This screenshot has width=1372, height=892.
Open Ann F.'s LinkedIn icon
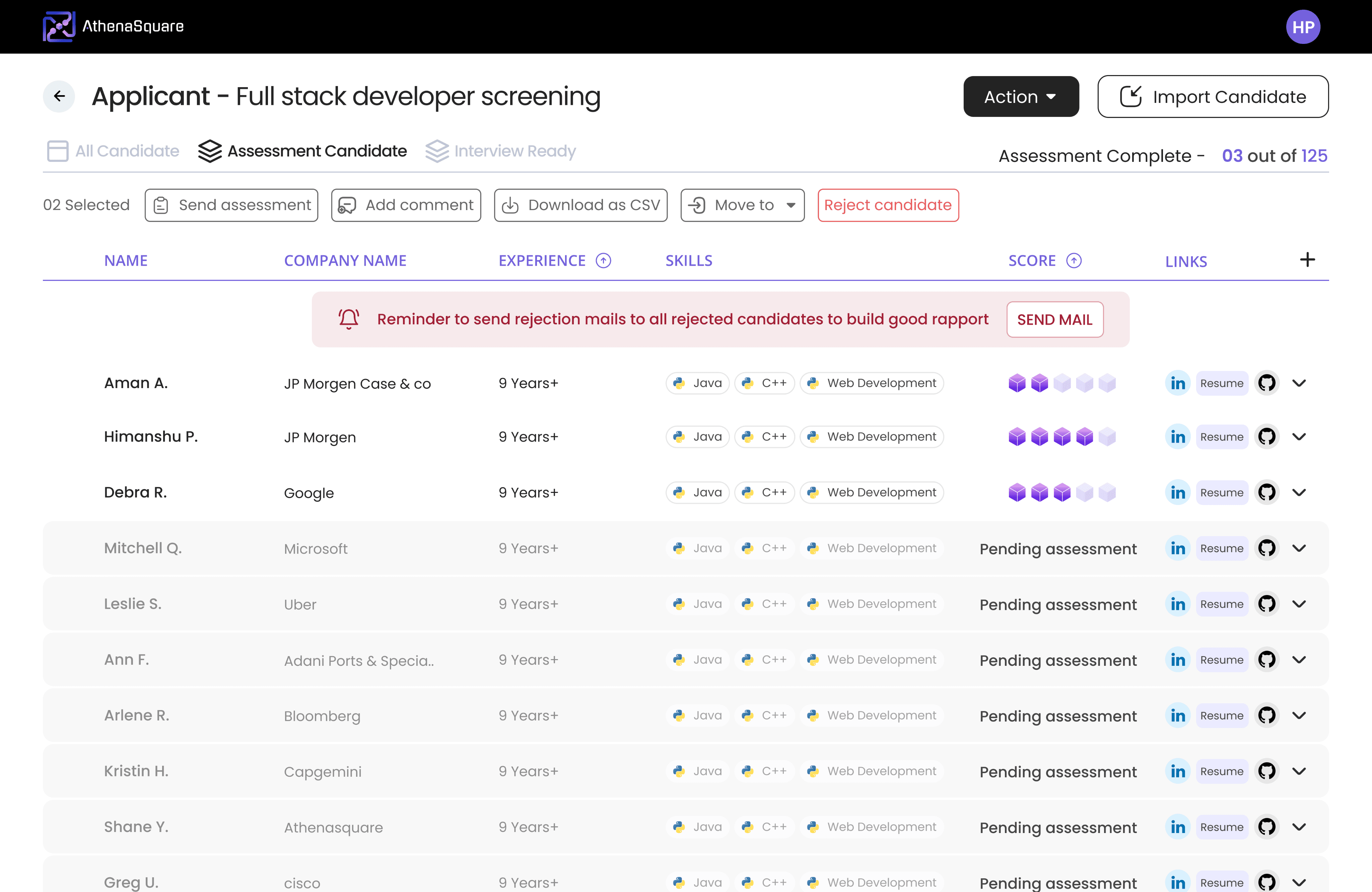[x=1178, y=660]
